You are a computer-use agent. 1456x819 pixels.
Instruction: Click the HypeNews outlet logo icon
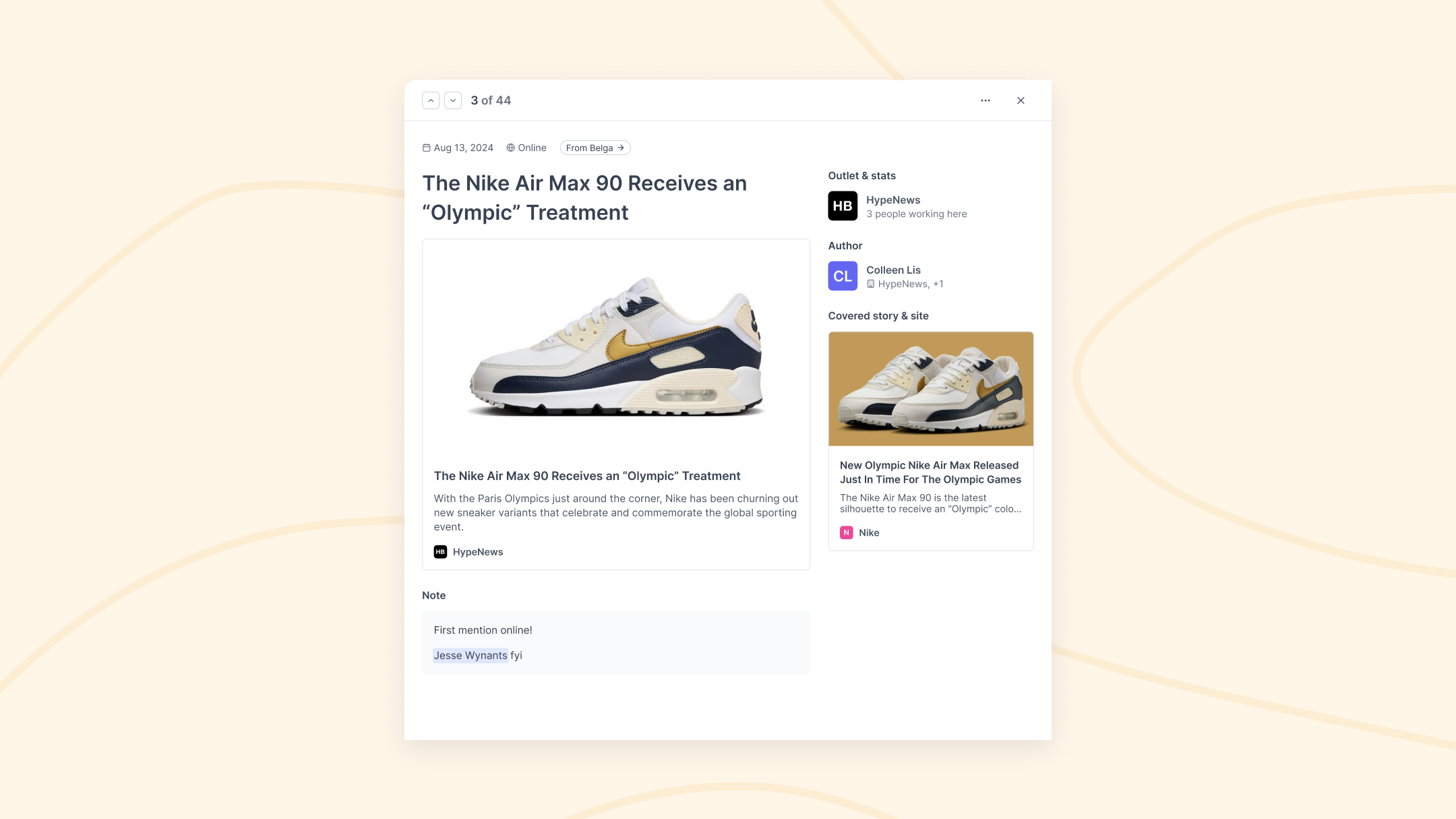[843, 206]
